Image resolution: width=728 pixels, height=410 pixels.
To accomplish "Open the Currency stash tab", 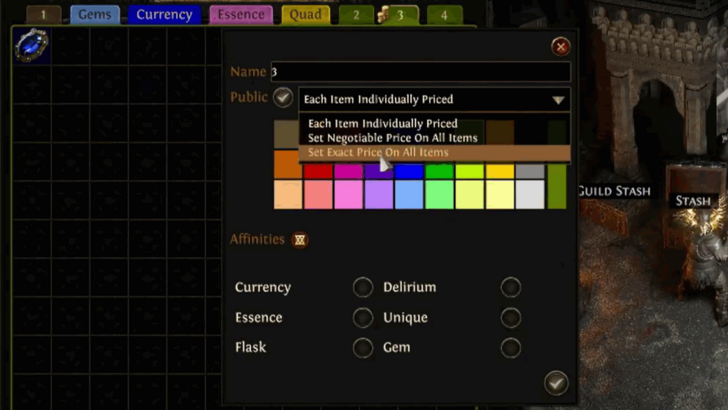I will click(x=164, y=15).
